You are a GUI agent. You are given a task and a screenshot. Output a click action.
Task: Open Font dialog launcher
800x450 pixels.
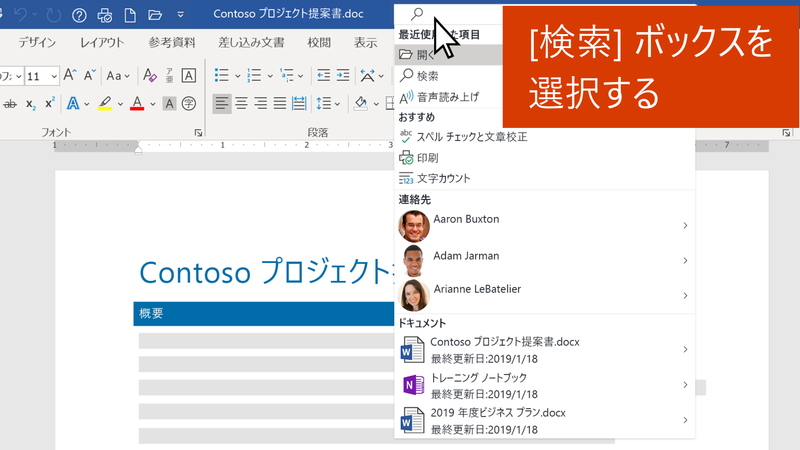pos(198,133)
